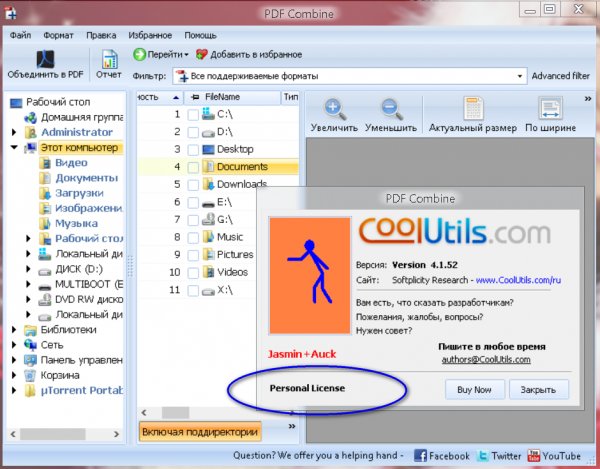Expand the ДИСК (D:) tree node
The image size is (600, 469).
coord(28,269)
